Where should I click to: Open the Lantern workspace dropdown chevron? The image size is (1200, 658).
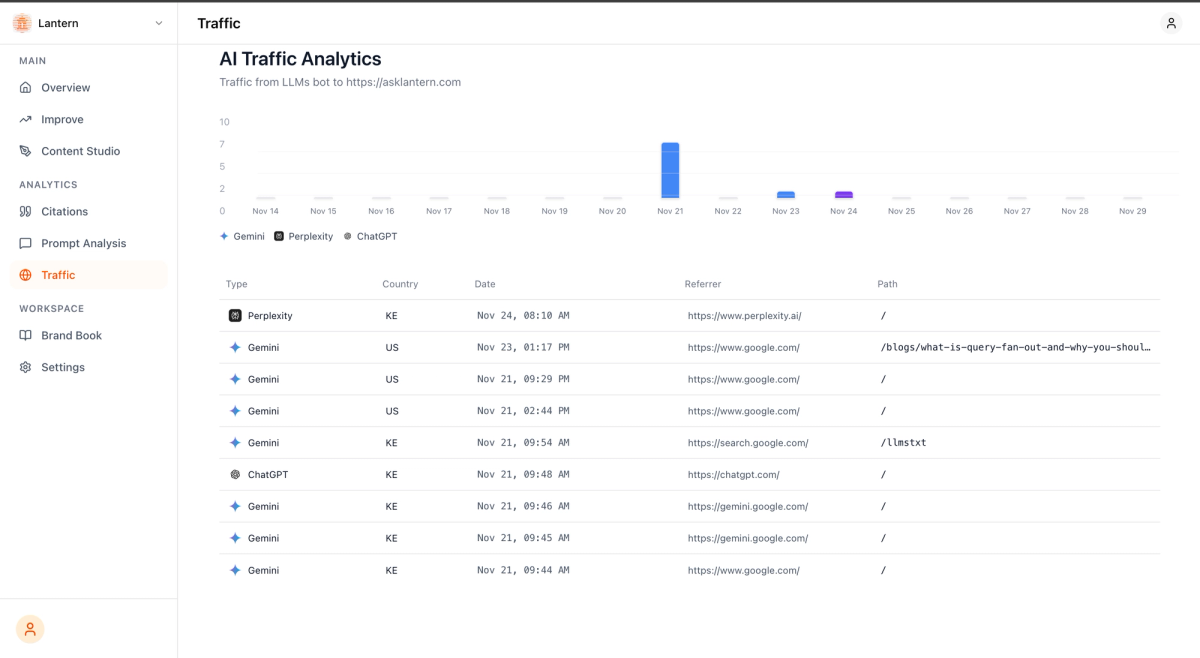[158, 23]
